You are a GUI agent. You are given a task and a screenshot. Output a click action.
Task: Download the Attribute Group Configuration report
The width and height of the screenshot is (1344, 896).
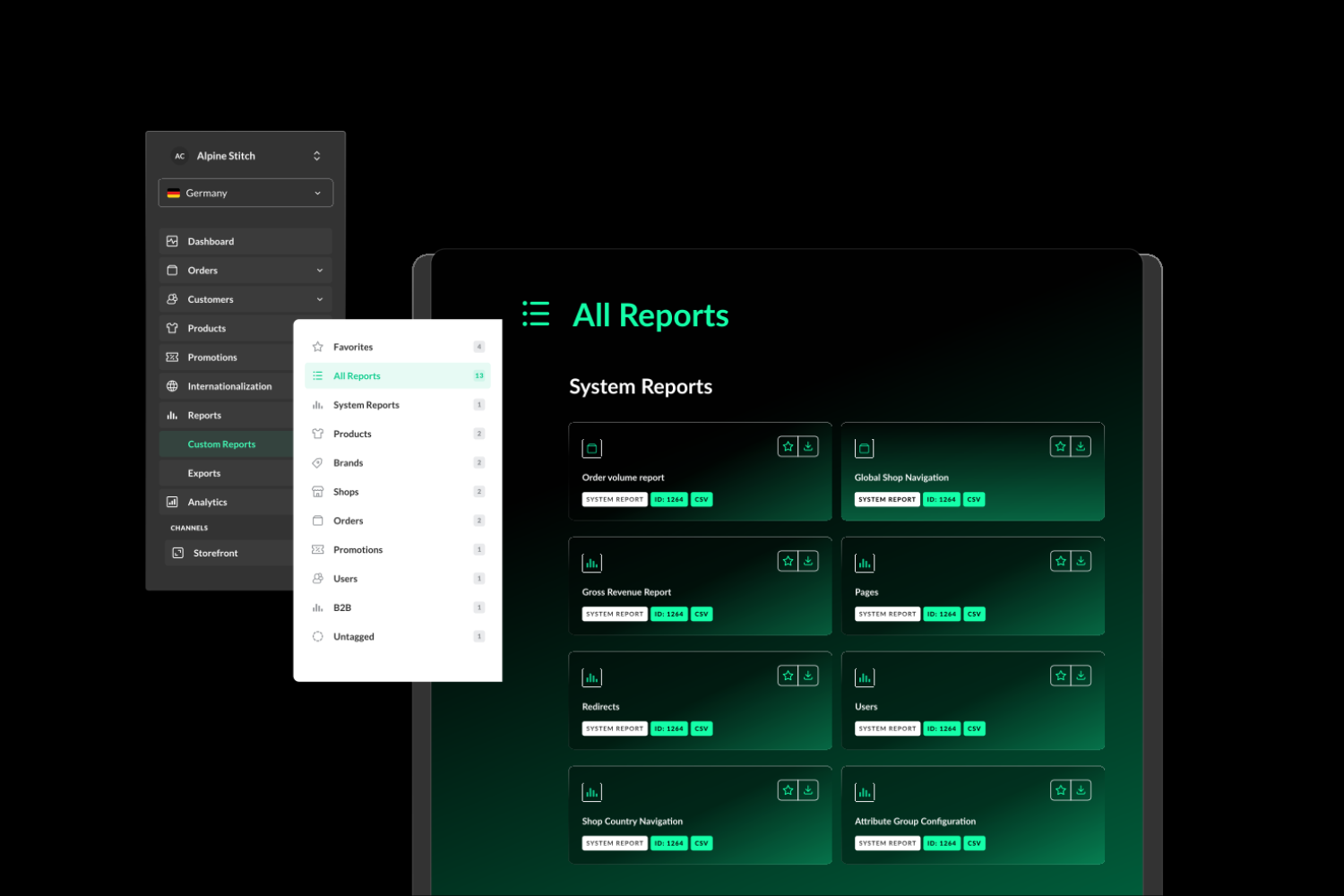[x=1081, y=790]
